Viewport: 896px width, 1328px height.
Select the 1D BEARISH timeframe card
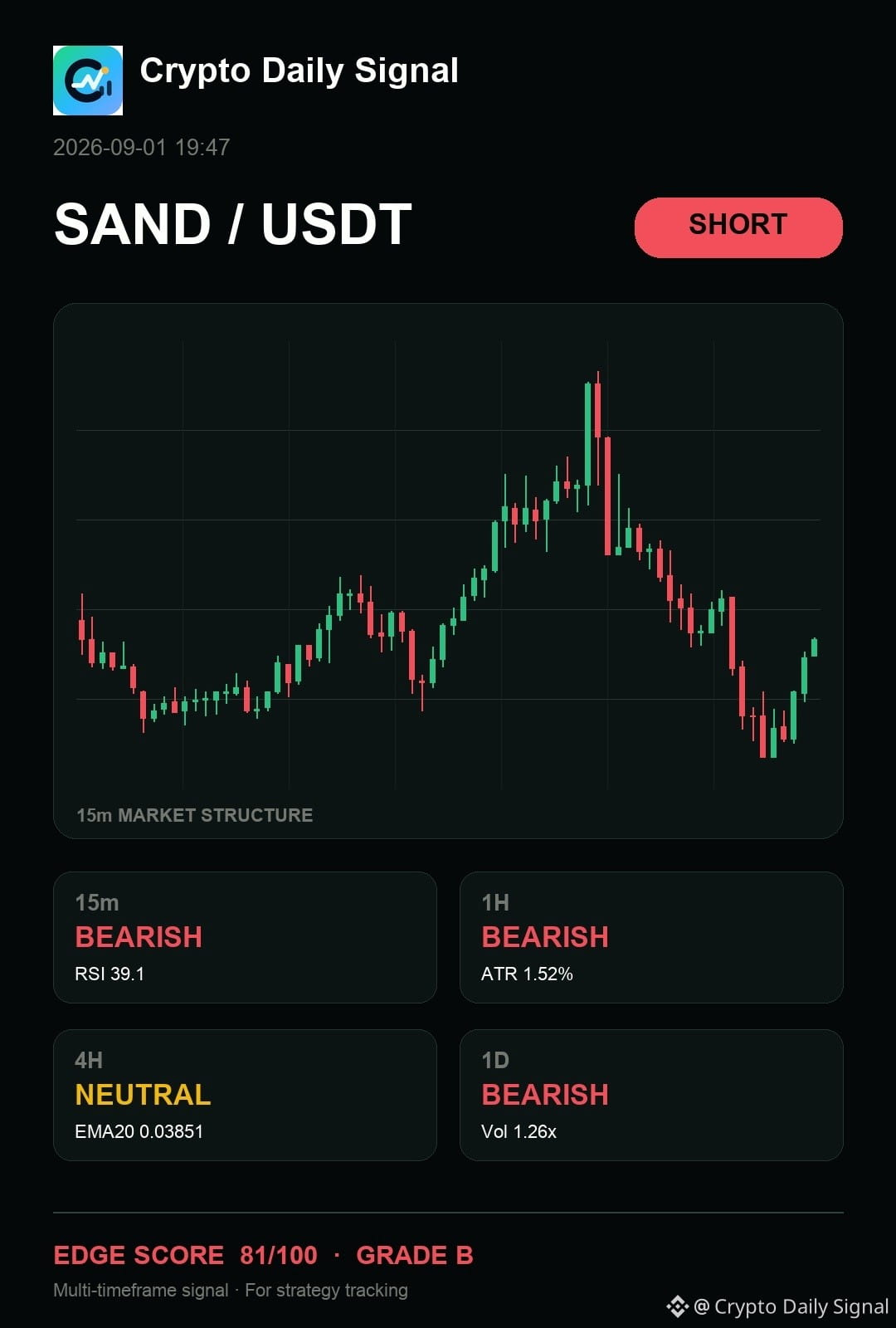[651, 1095]
